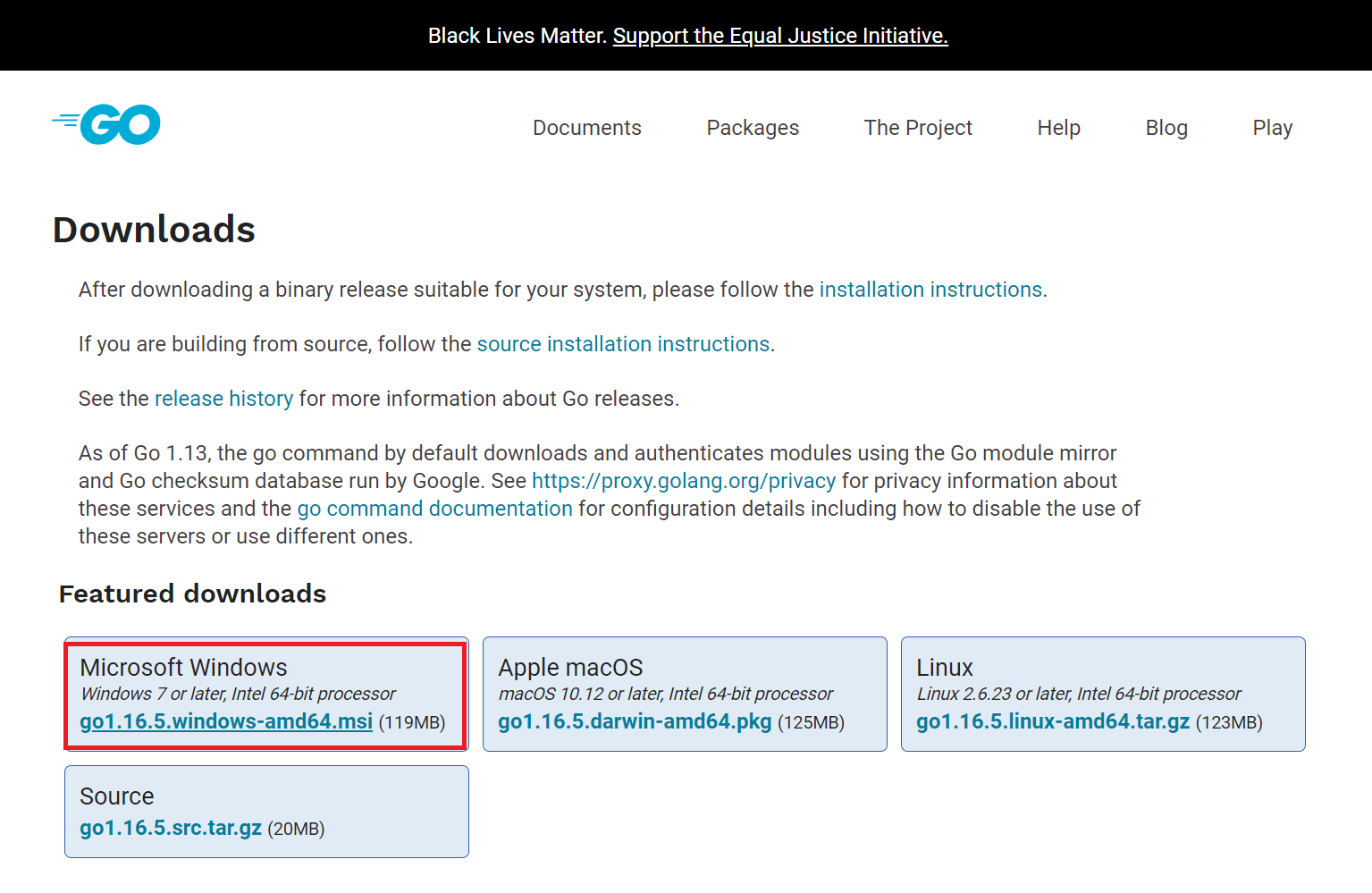Click the Windows 7 or later requirement text

tap(238, 694)
